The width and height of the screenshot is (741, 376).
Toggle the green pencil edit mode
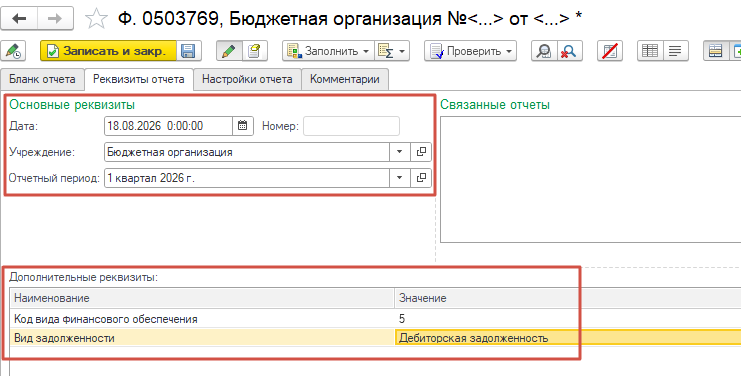[x=229, y=51]
